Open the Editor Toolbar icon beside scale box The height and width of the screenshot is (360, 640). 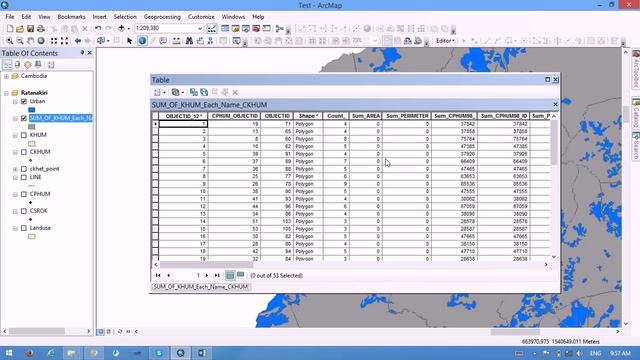(x=212, y=29)
